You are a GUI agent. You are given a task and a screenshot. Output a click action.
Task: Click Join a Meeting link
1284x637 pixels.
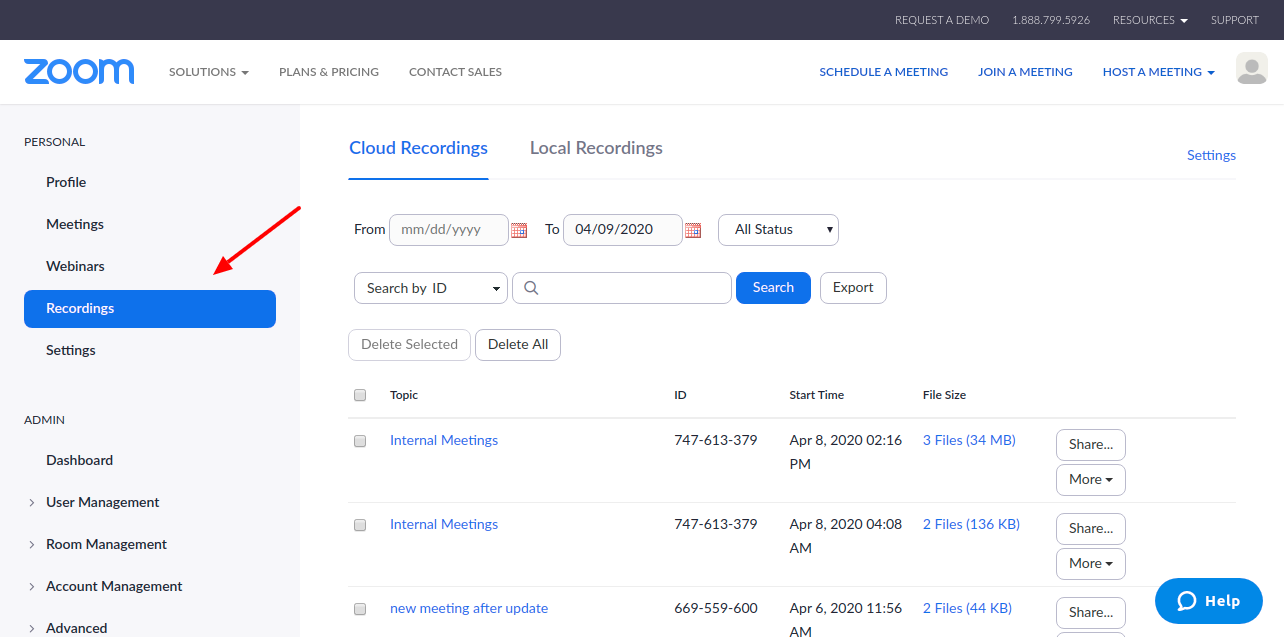[x=1025, y=72]
